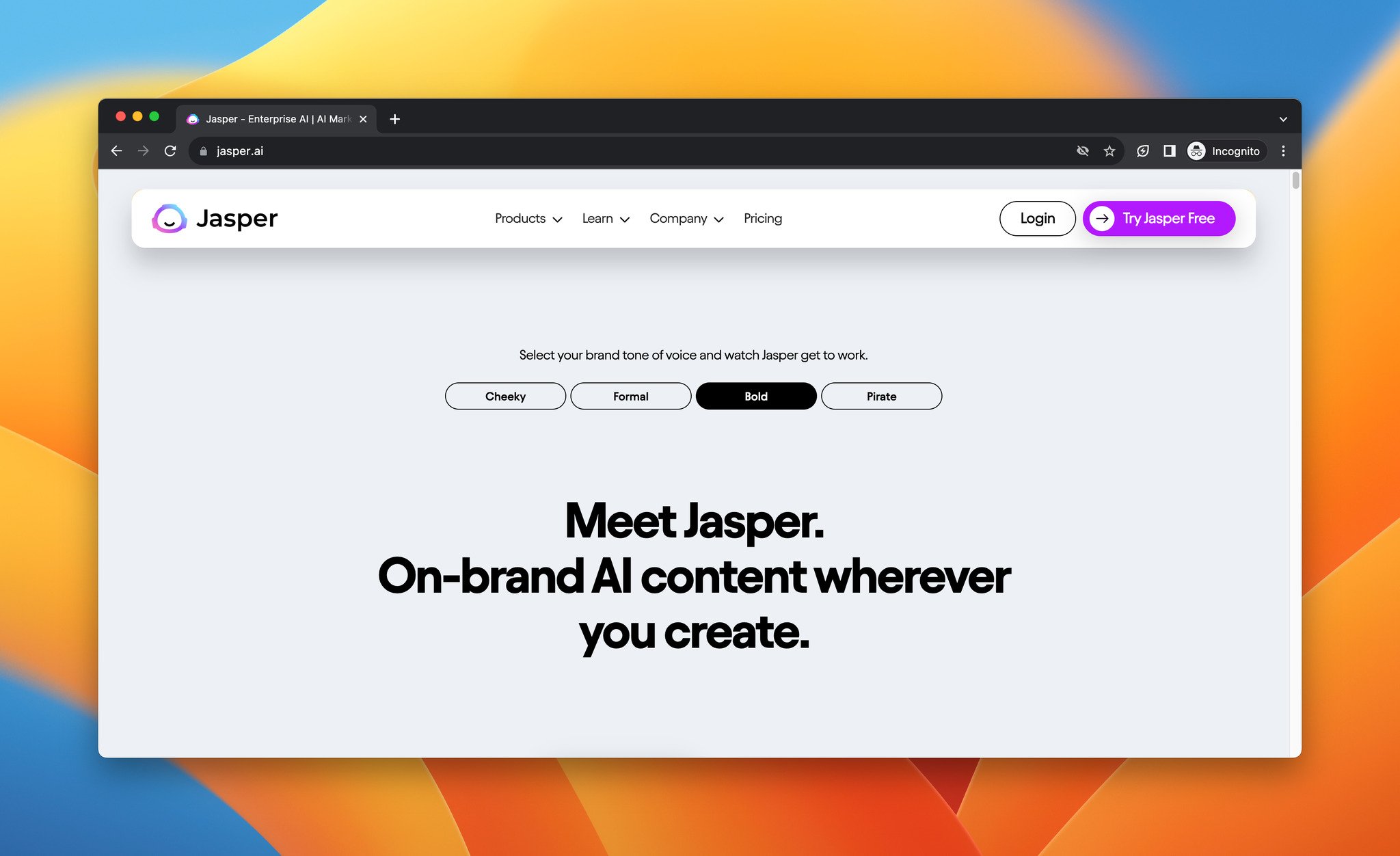This screenshot has width=1400, height=856.
Task: Select the Bold tone of voice
Action: coord(756,395)
